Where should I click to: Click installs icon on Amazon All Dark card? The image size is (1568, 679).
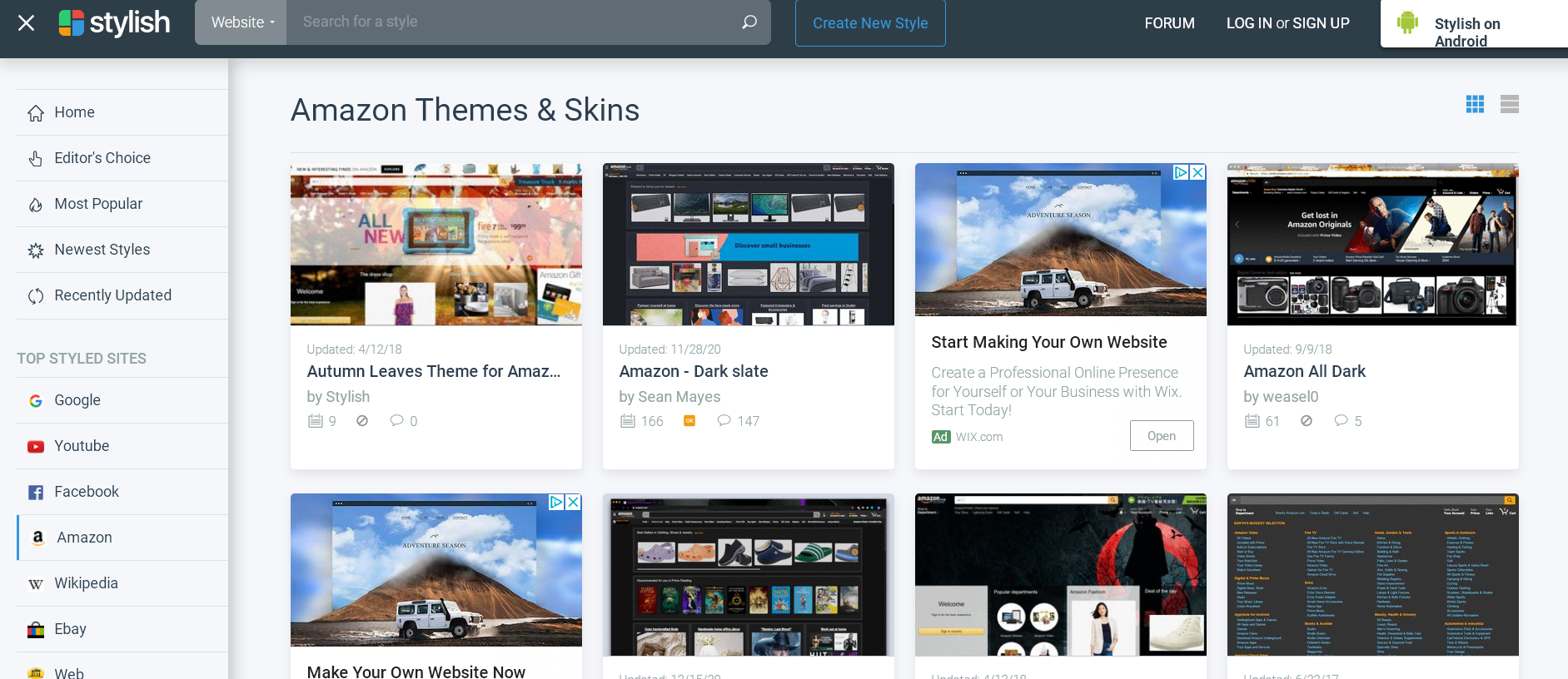[x=1252, y=421]
